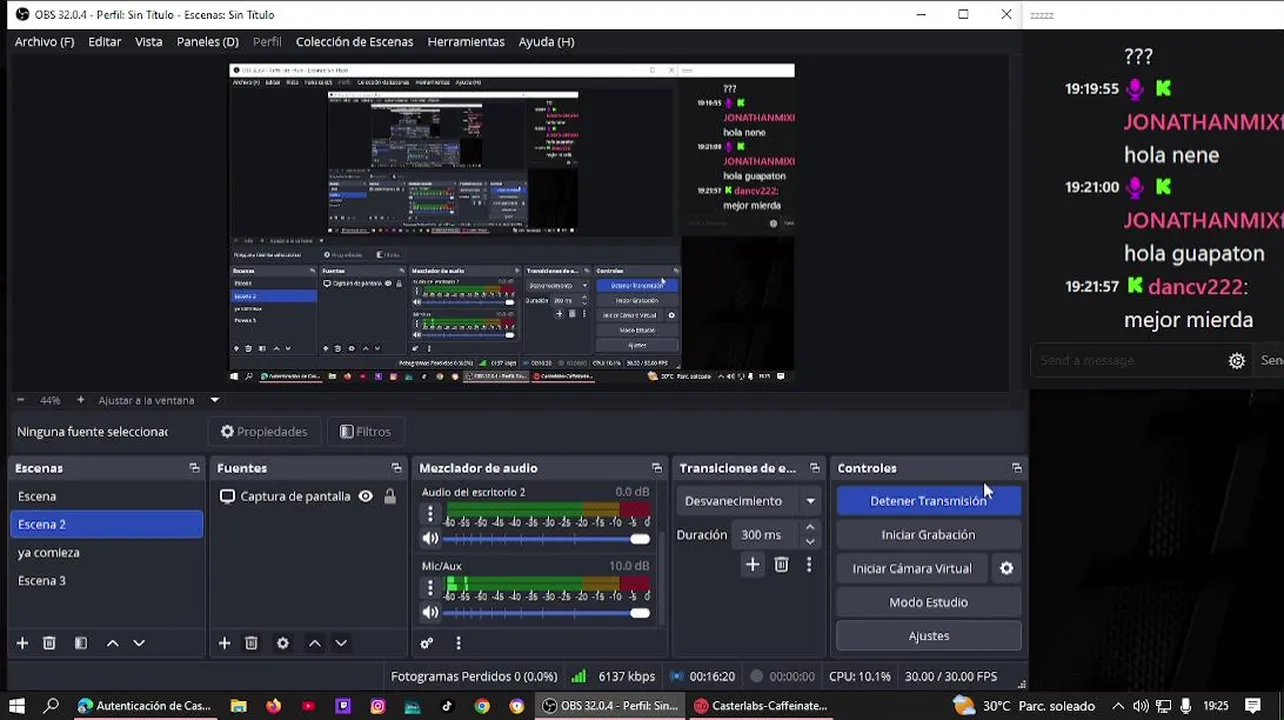Open the Colección de Escenas menu
The width and height of the screenshot is (1284, 720).
[x=354, y=42]
